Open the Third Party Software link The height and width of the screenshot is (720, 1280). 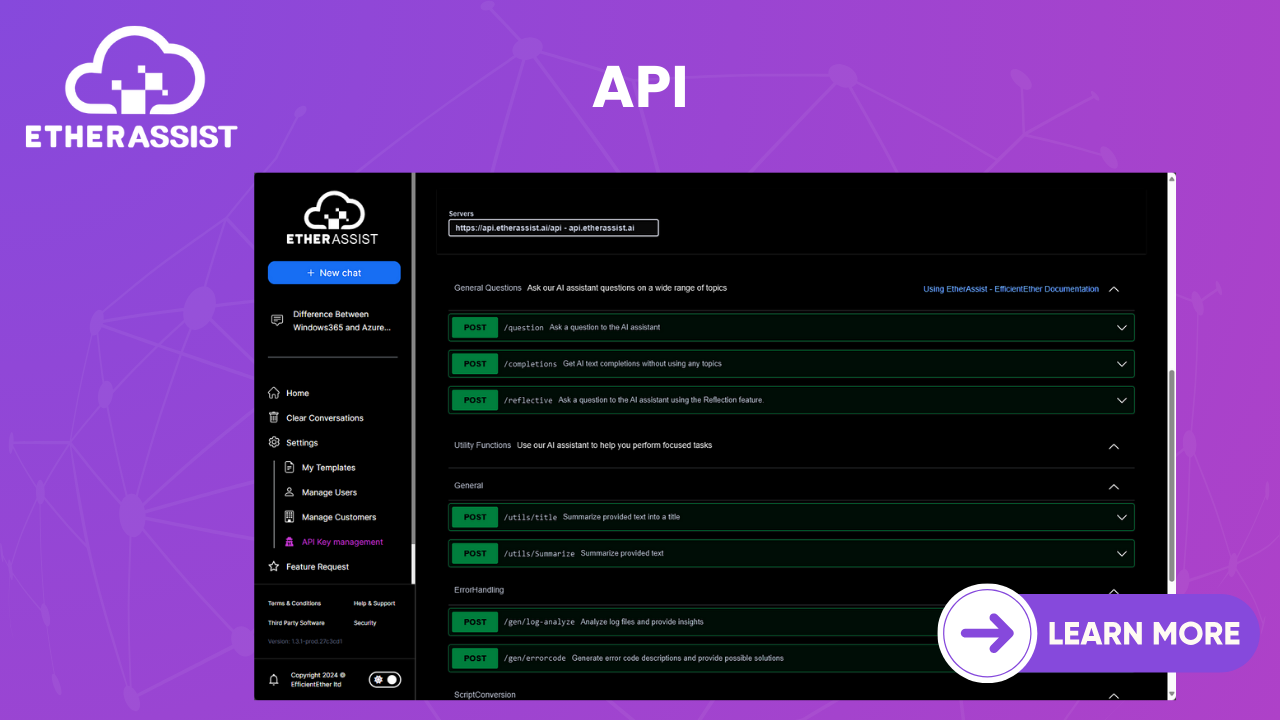(296, 623)
